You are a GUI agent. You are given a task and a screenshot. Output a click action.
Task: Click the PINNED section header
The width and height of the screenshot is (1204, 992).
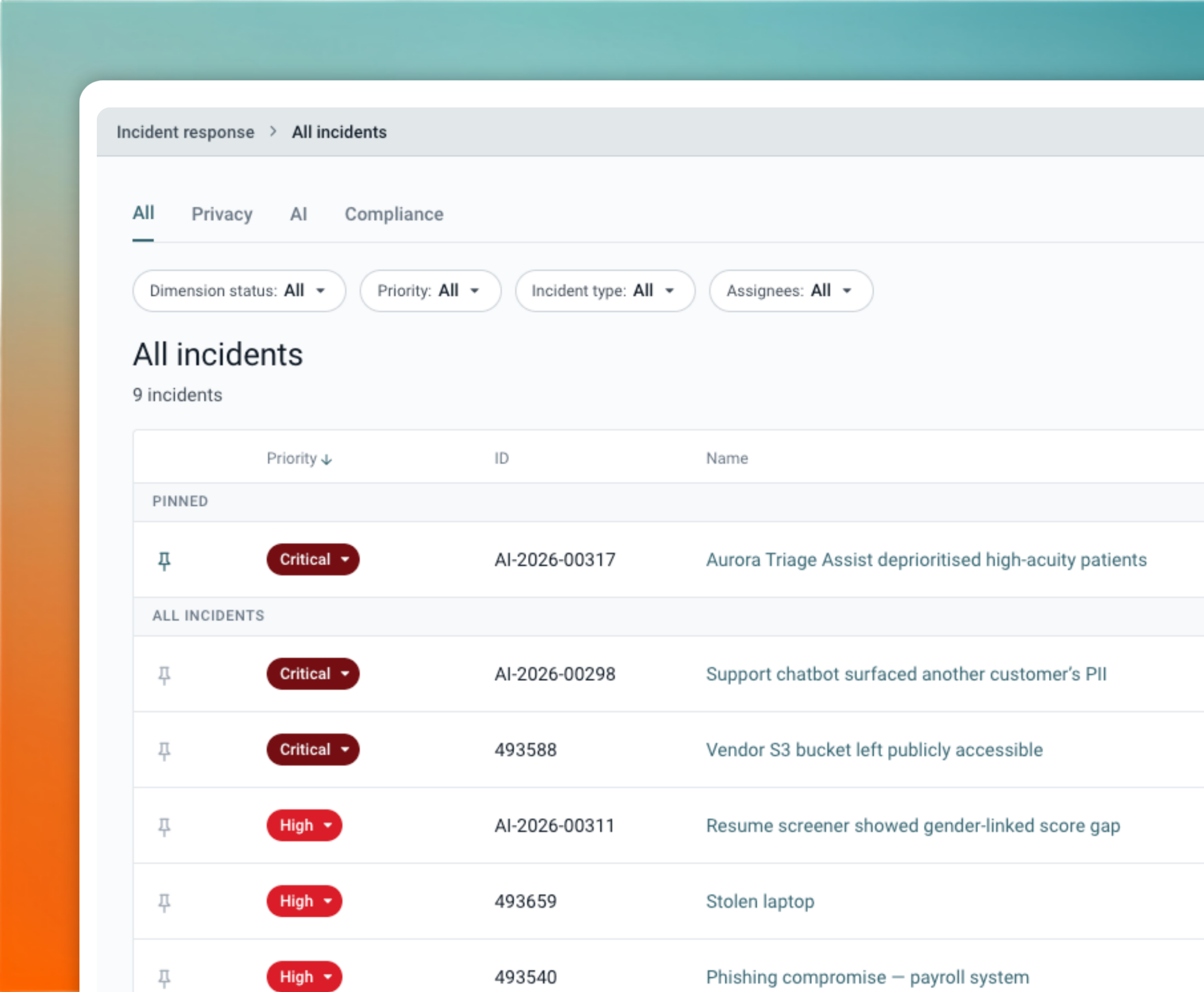point(180,501)
